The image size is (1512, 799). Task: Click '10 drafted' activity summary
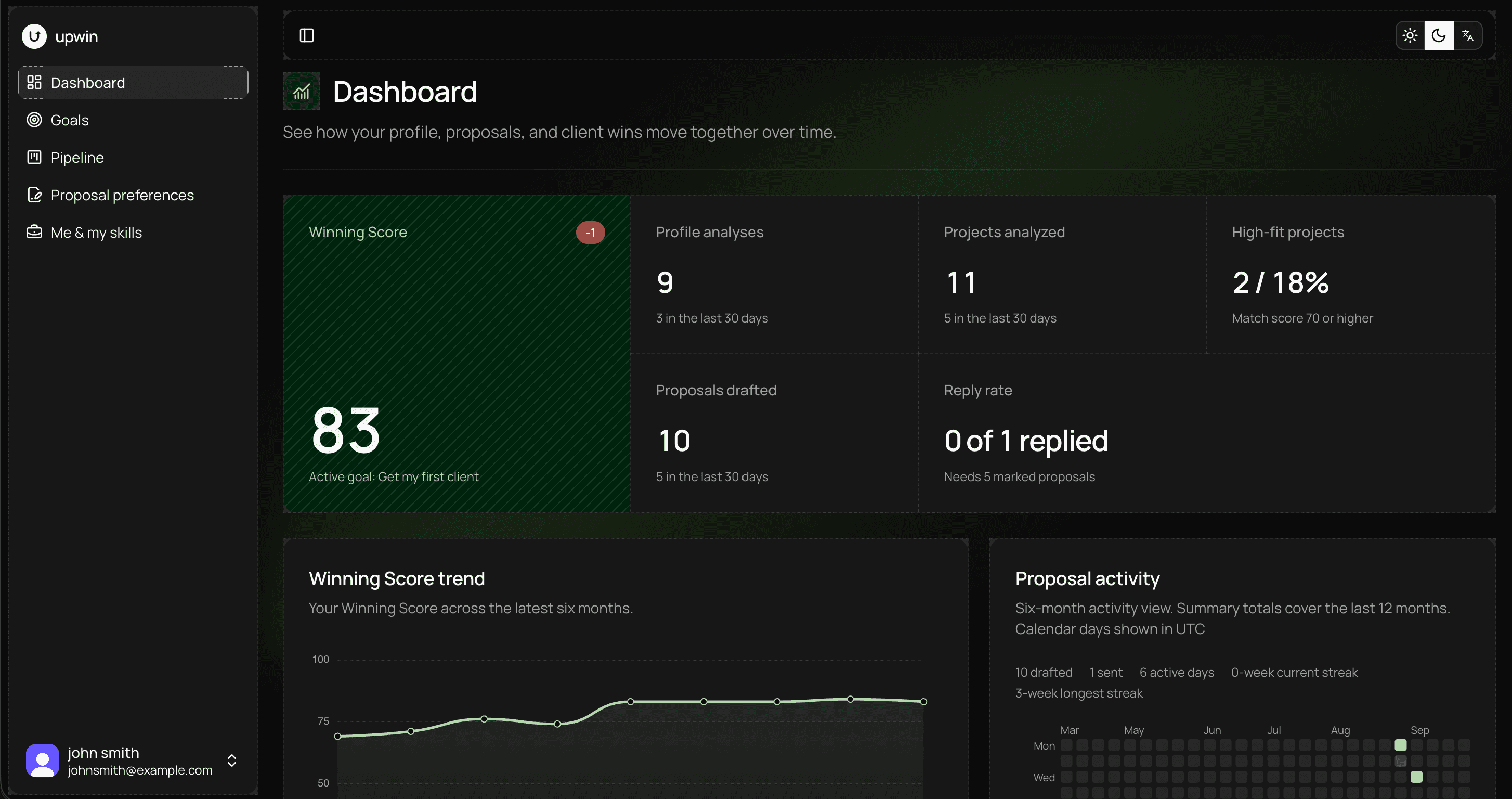click(x=1044, y=672)
